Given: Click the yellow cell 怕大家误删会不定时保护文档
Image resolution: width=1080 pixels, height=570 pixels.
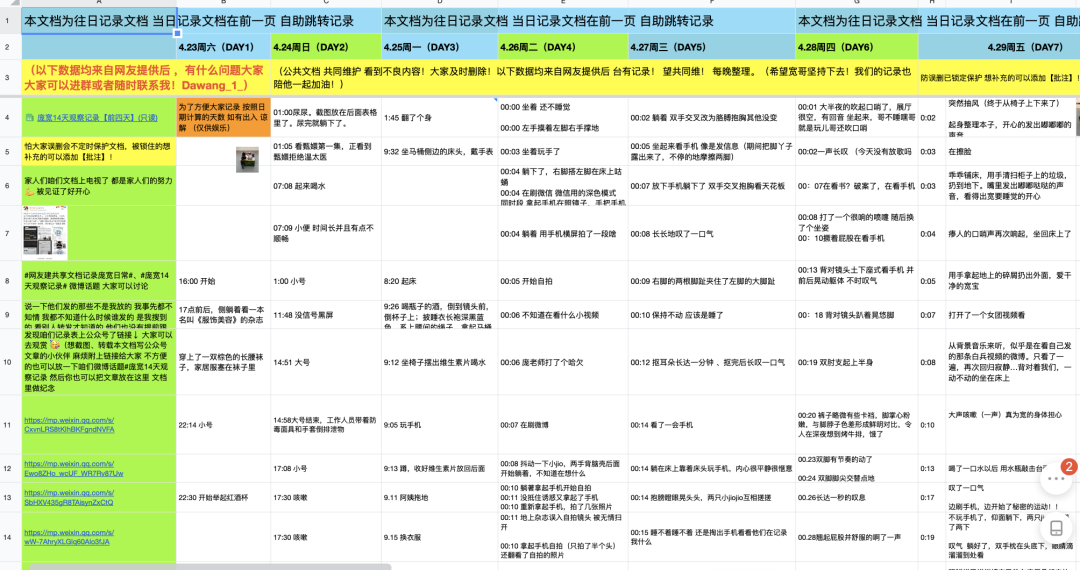Looking at the screenshot, I should point(99,151).
